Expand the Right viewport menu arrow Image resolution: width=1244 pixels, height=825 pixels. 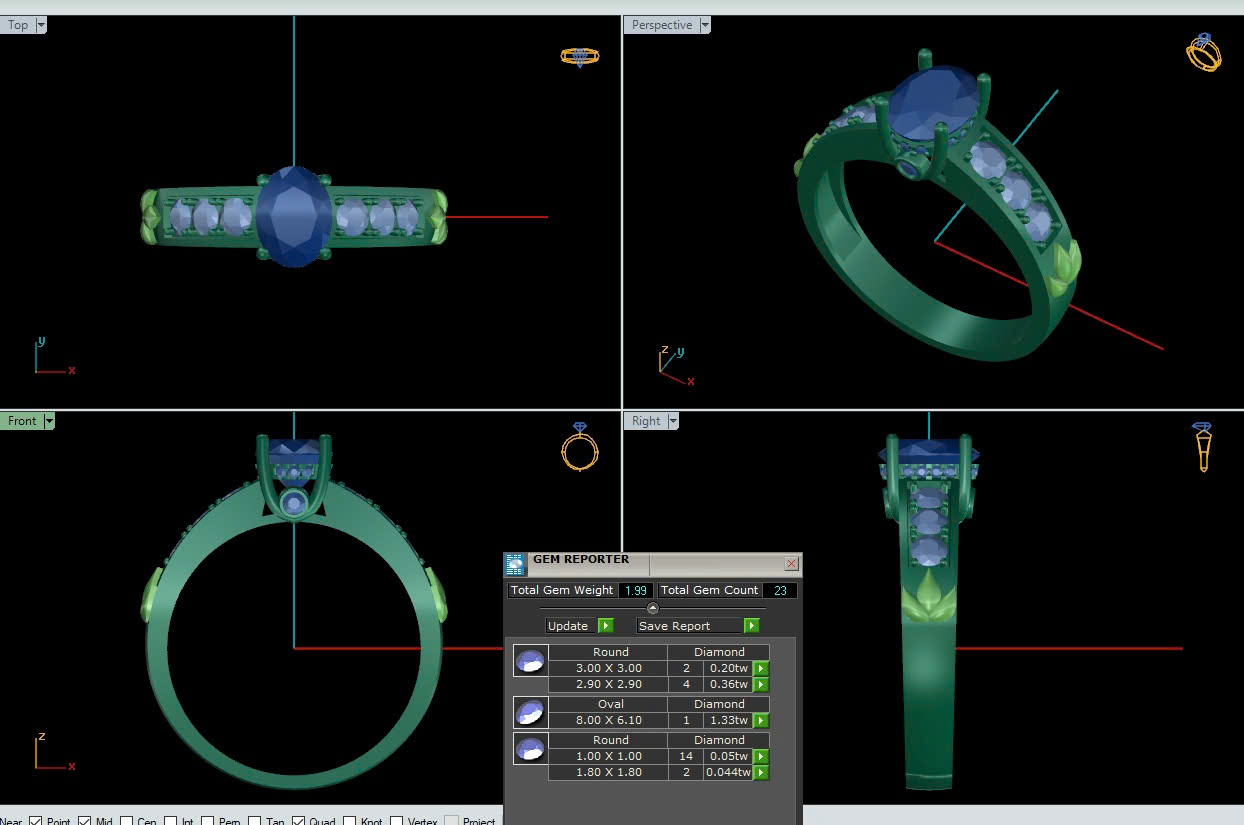click(672, 421)
